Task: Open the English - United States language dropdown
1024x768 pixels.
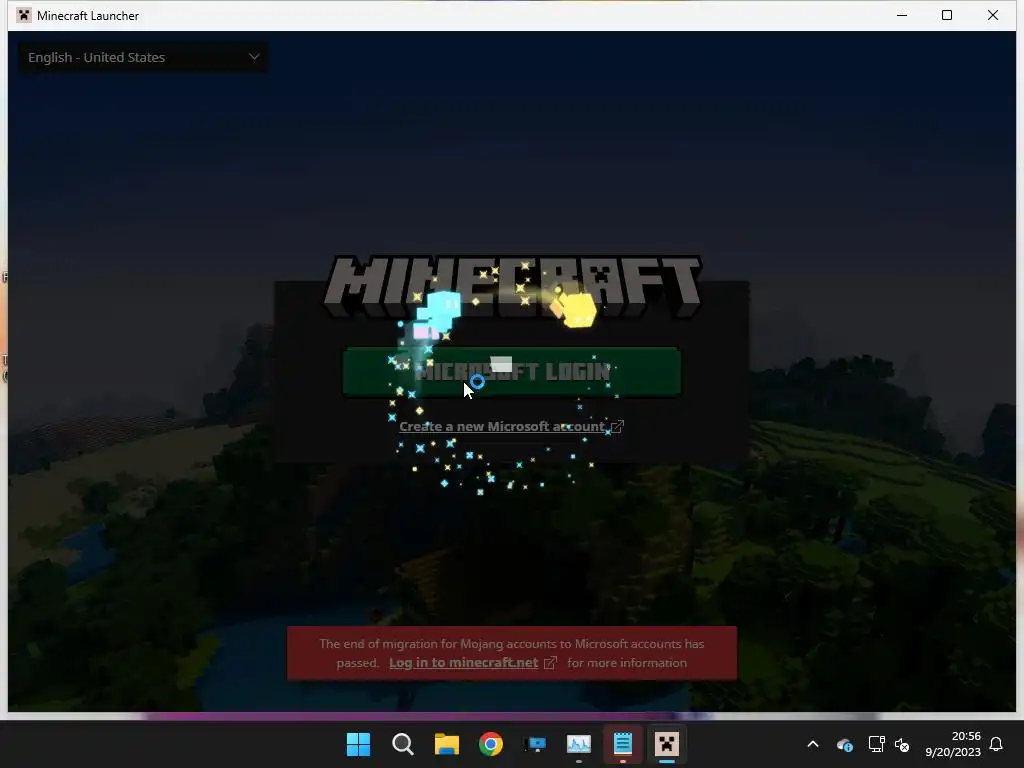Action: pyautogui.click(x=143, y=57)
